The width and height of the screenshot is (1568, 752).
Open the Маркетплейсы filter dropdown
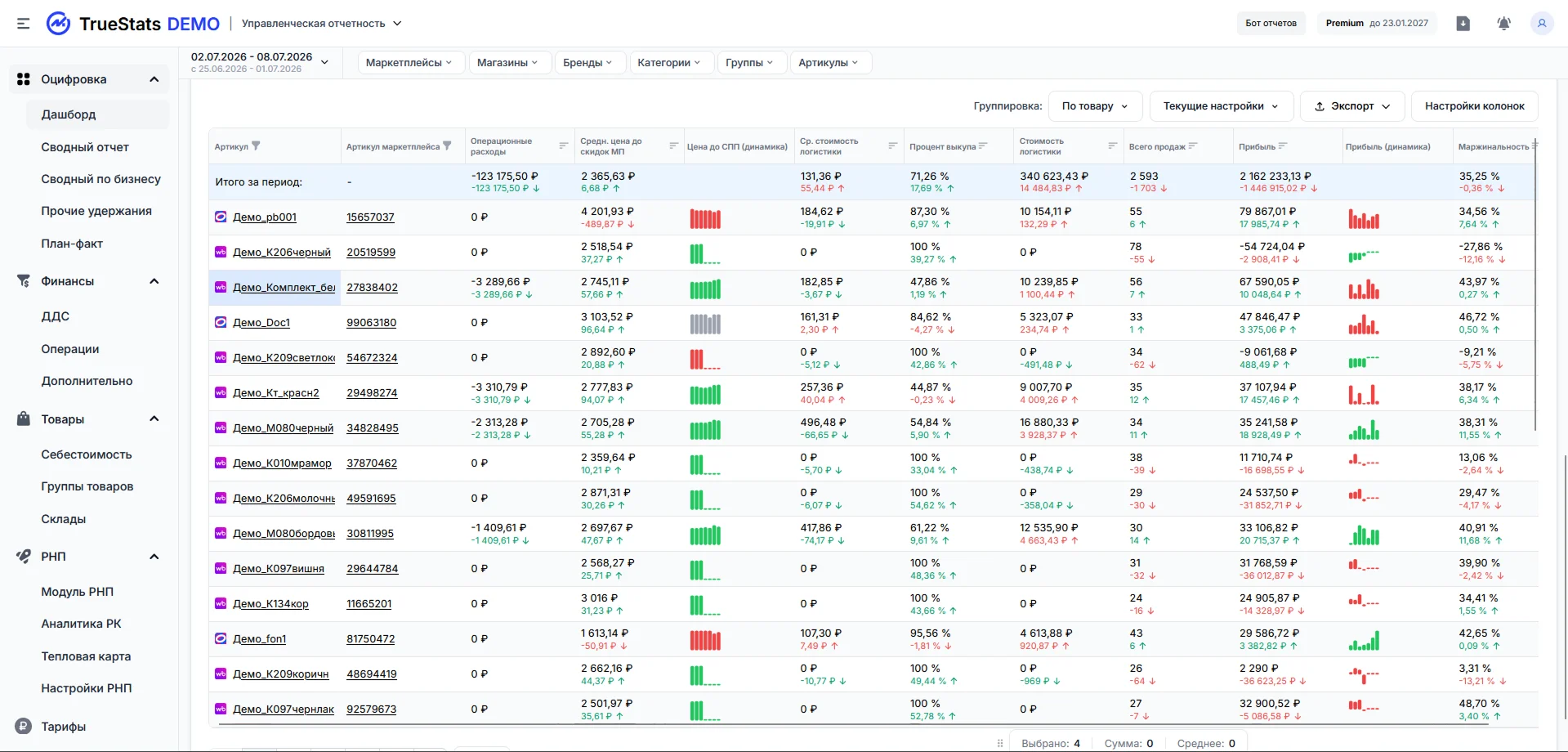(x=411, y=62)
